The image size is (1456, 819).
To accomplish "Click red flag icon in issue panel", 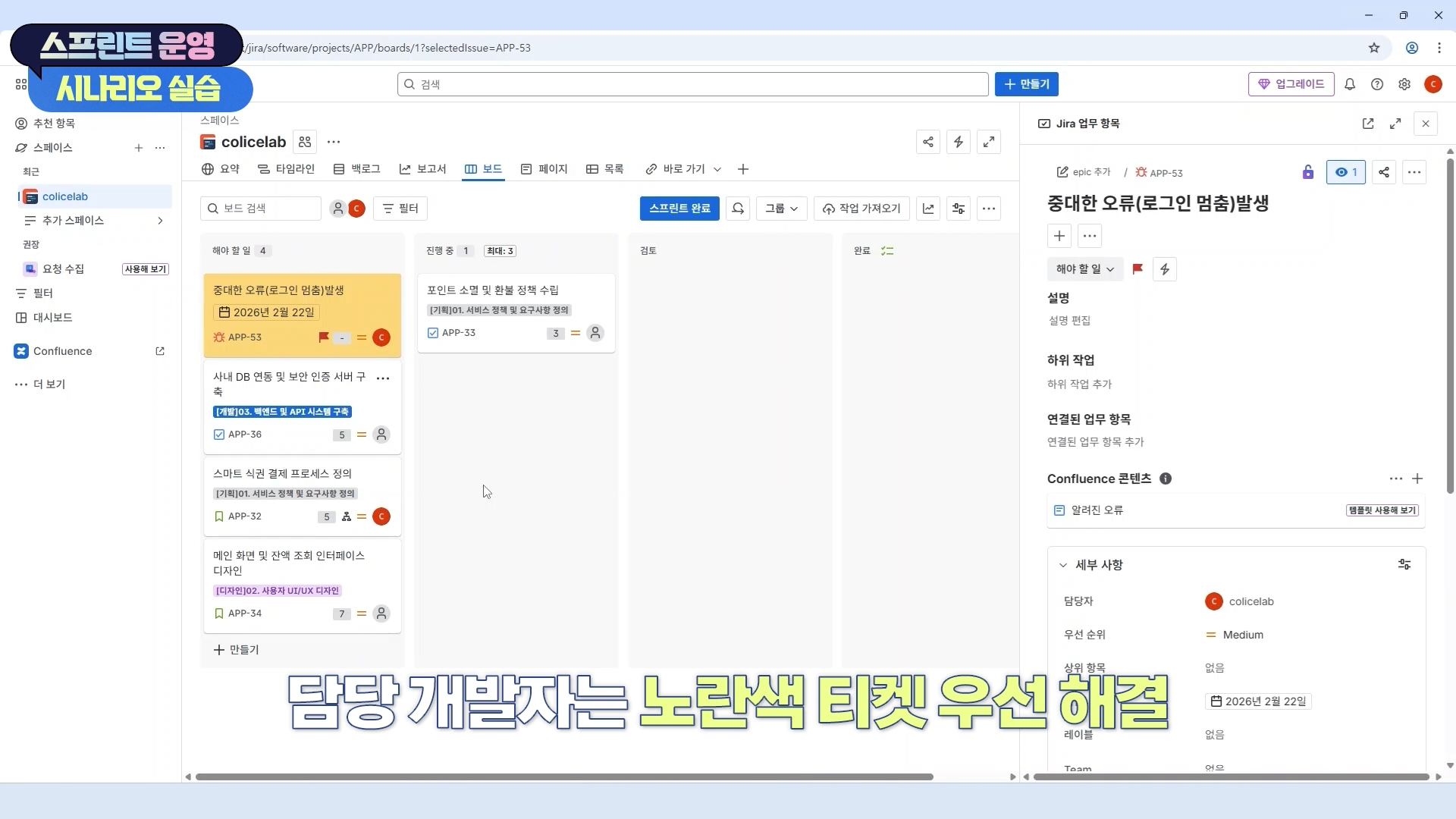I will pos(1137,269).
